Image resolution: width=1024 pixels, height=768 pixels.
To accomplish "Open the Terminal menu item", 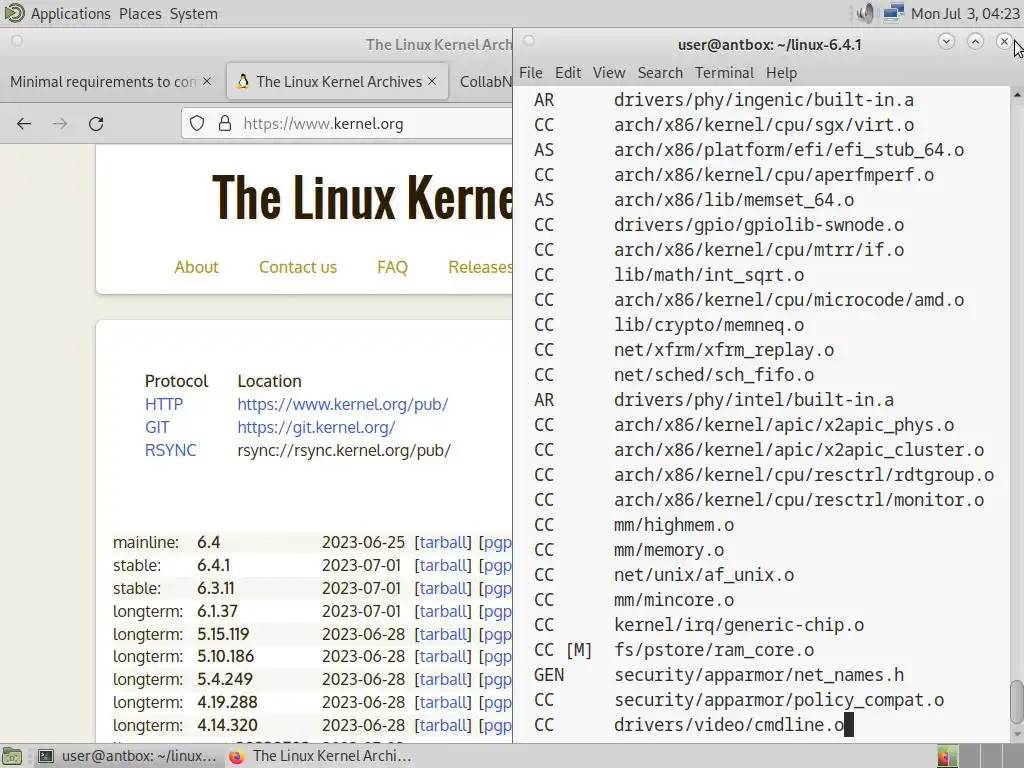I will pyautogui.click(x=724, y=72).
